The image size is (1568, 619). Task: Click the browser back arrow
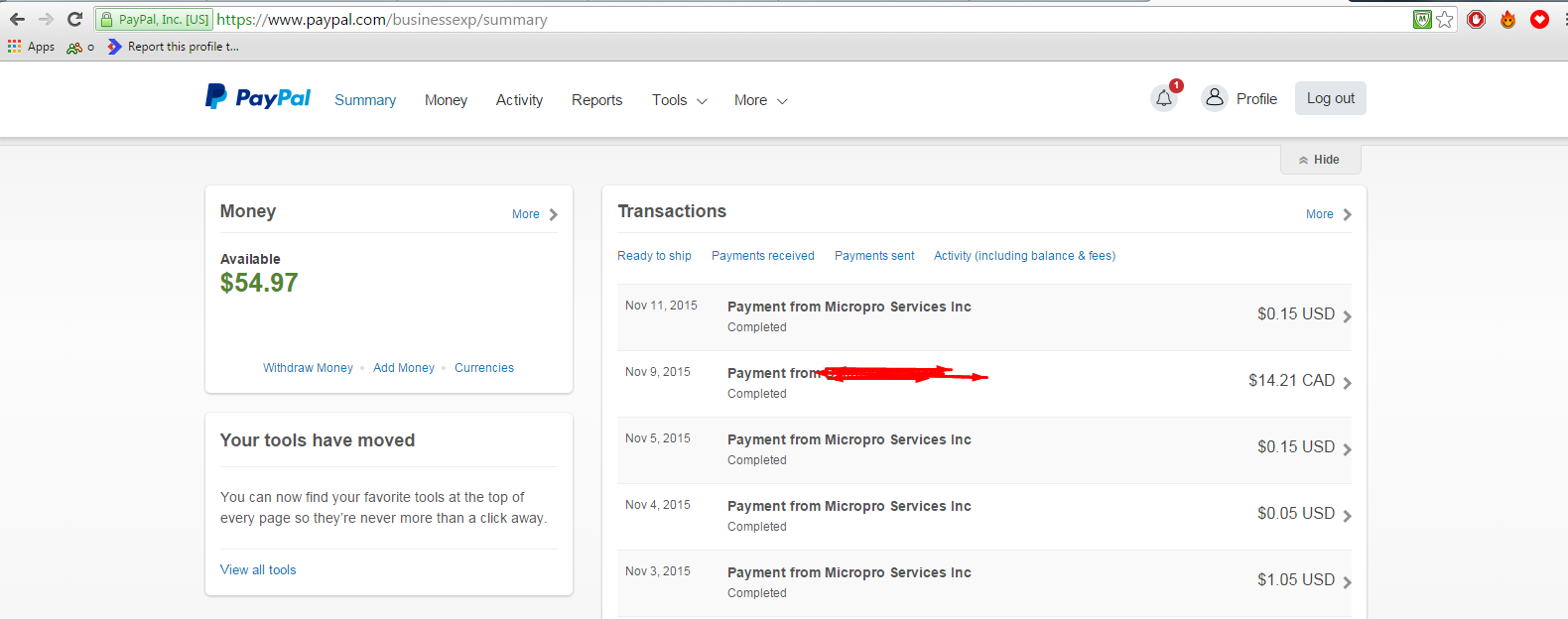coord(17,19)
